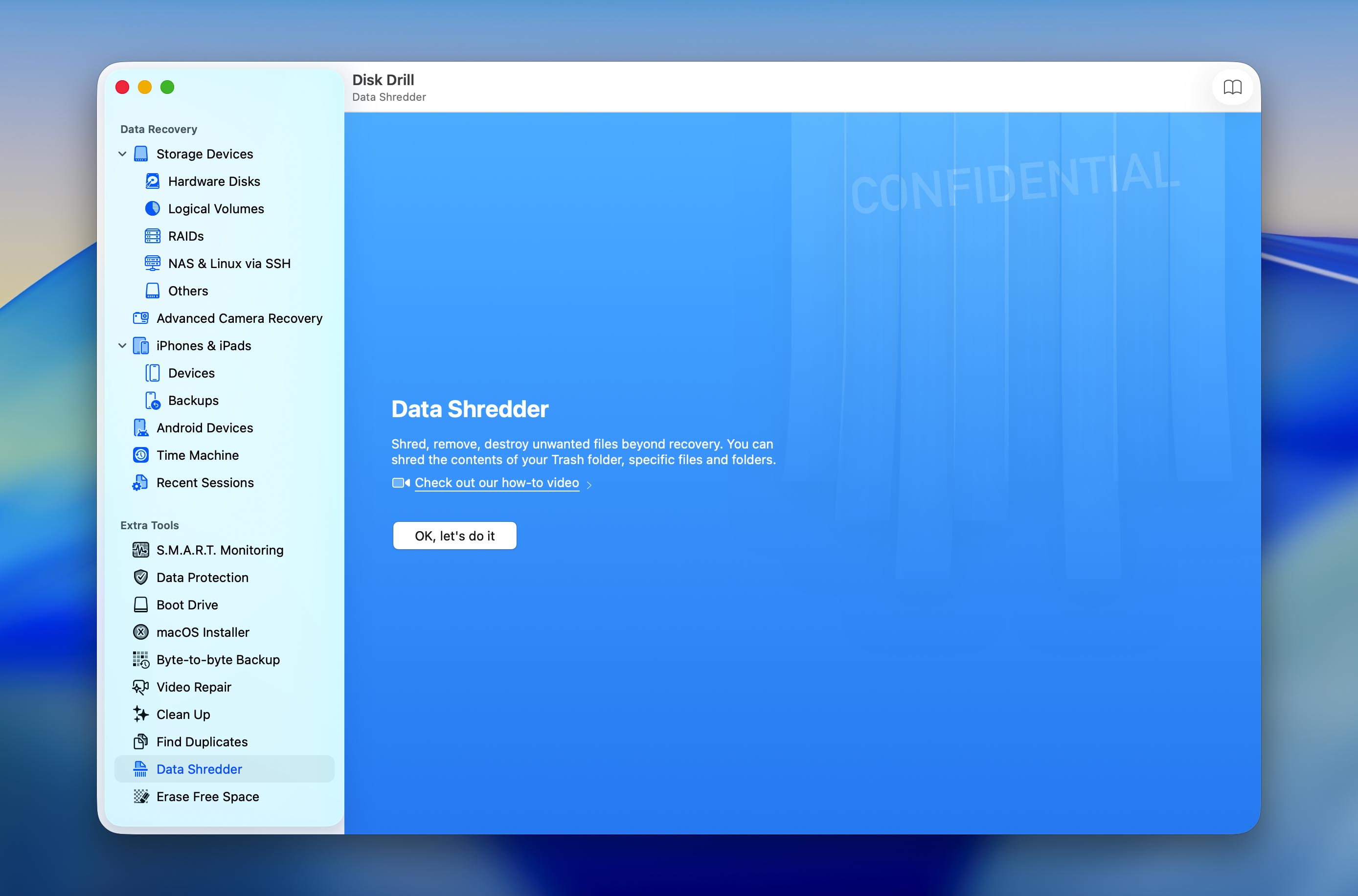Click the video camera icon beside how-to link
The width and height of the screenshot is (1358, 896).
point(401,483)
